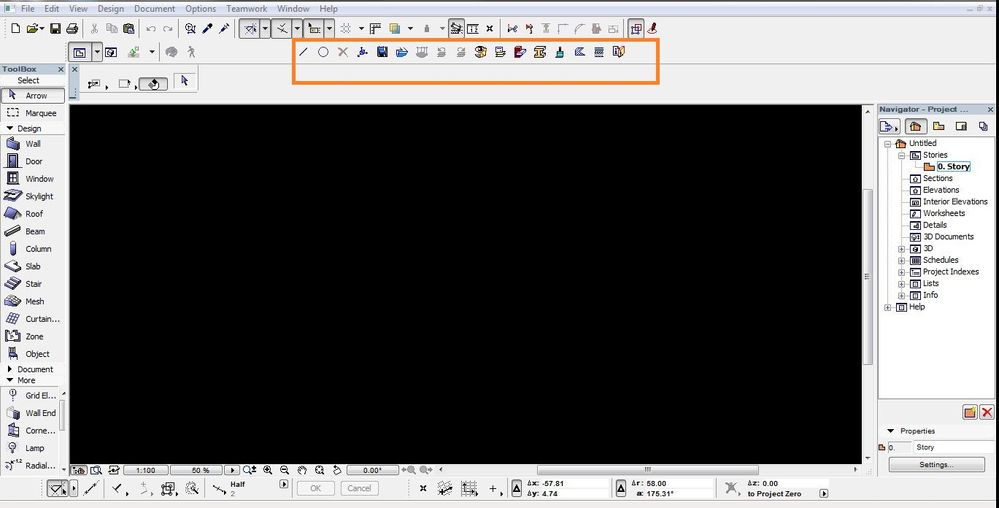This screenshot has height=508, width=999.
Task: Expand the Help node in Navigator
Action: coord(888,307)
